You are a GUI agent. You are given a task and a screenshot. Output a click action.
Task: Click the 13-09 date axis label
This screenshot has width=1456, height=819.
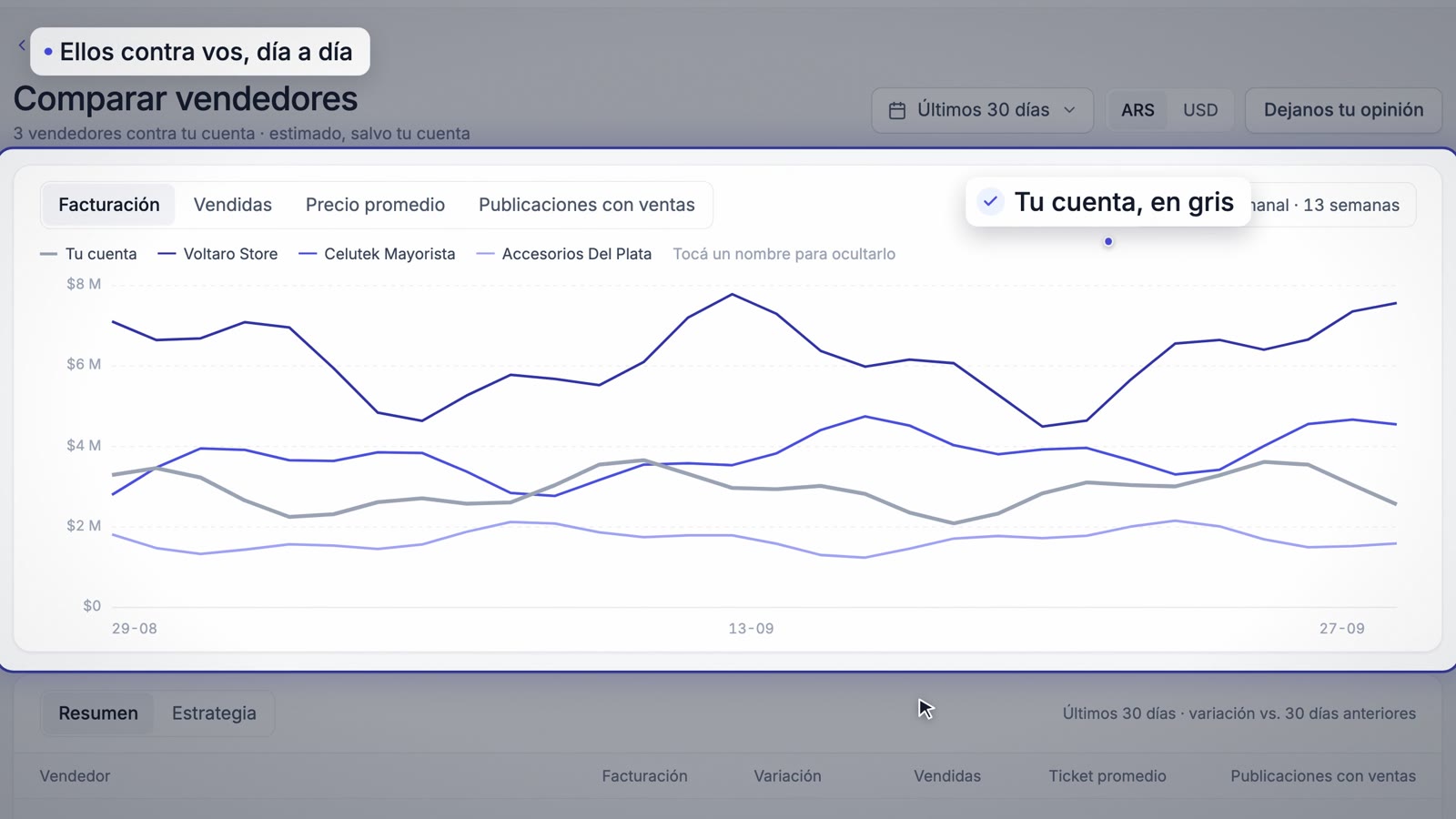751,629
